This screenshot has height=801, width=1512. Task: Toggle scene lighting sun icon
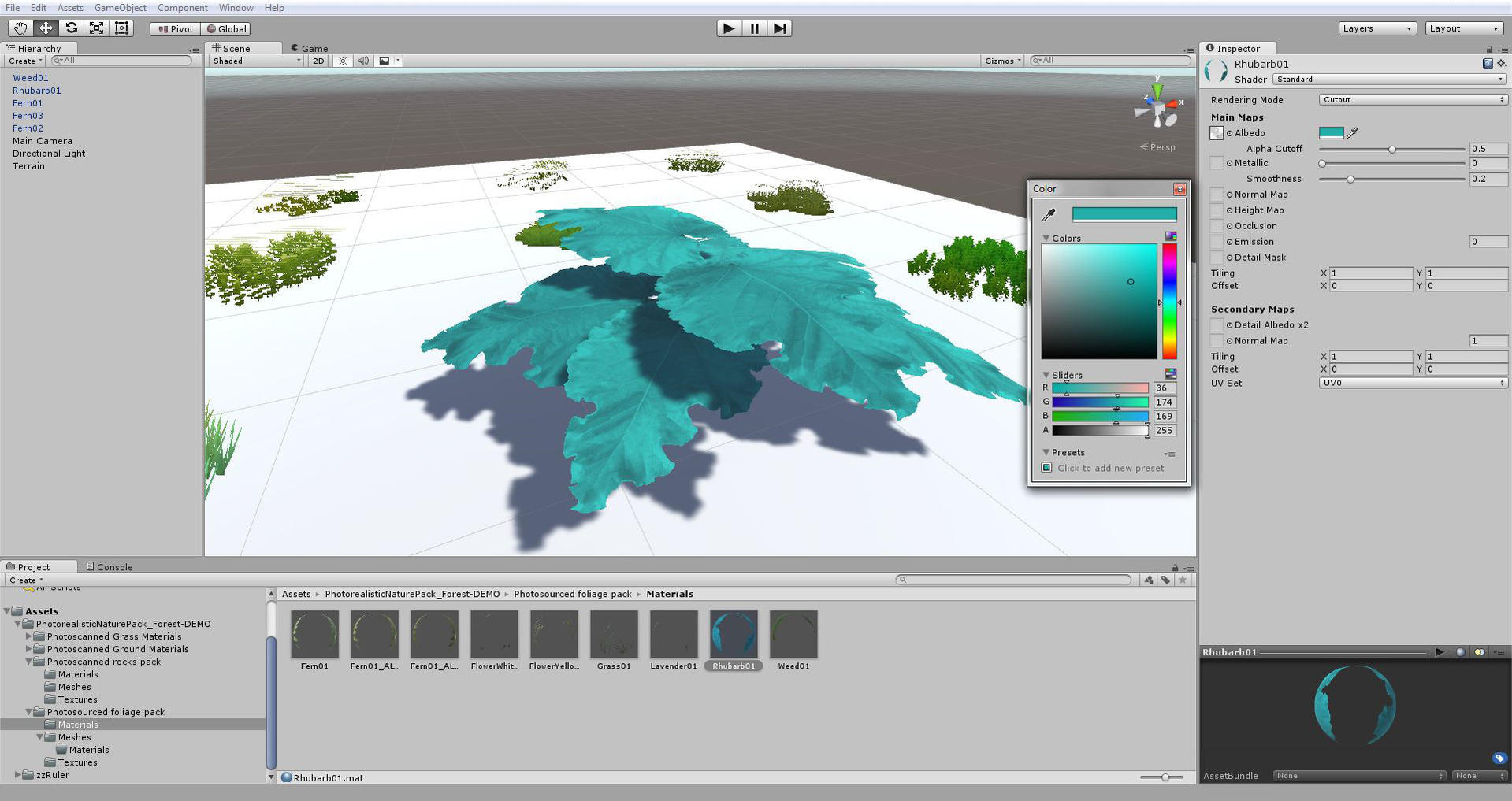(x=343, y=61)
